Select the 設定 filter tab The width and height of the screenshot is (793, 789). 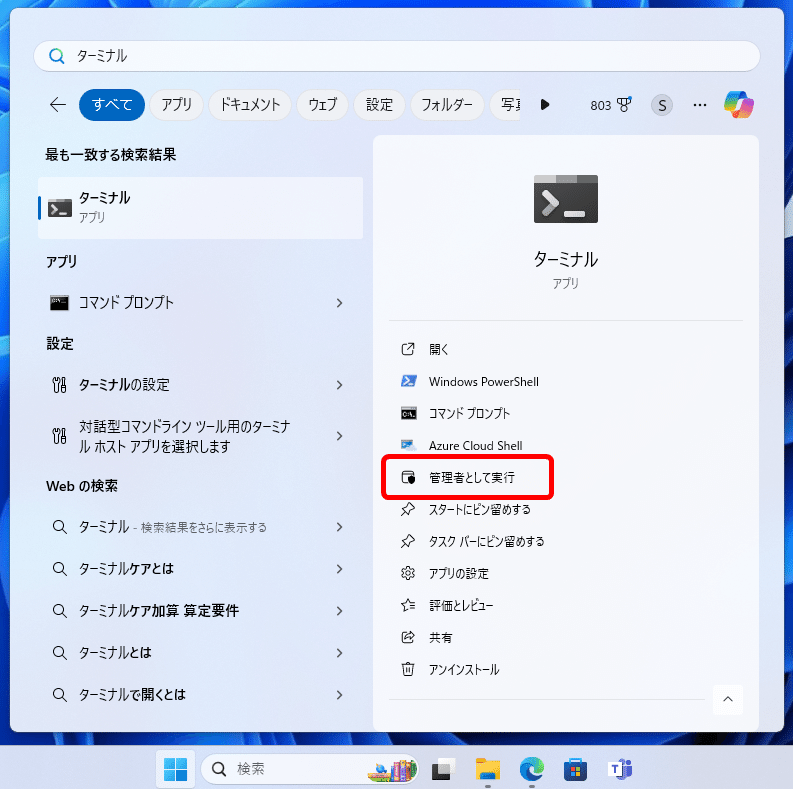pyautogui.click(x=379, y=105)
